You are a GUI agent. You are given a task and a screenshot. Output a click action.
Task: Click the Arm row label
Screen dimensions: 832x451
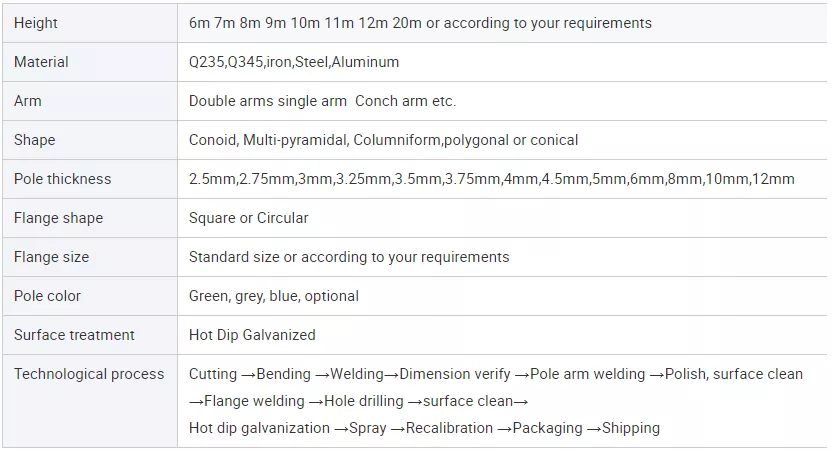coord(28,101)
